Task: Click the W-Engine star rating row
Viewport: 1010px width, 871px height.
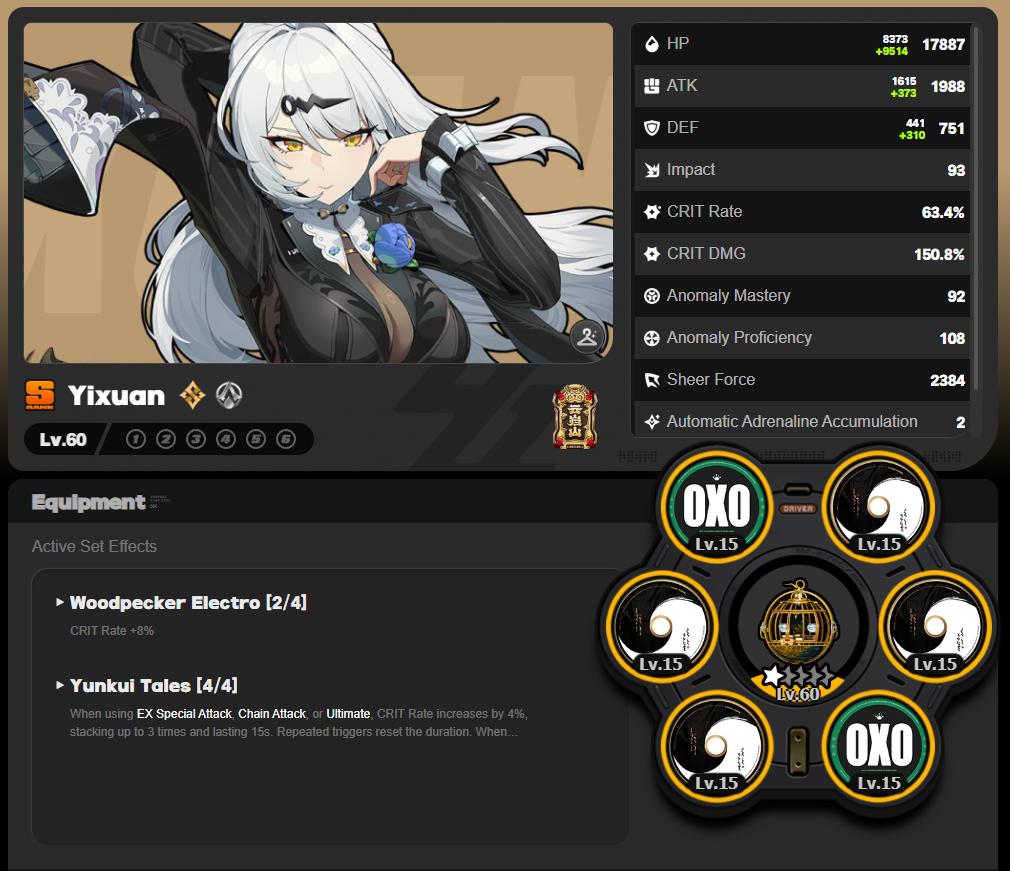Action: 798,675
